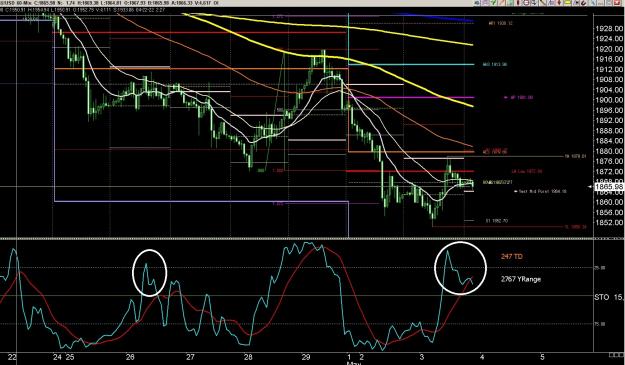625x365 pixels.
Task: Click the 1920.00 price axis label
Action: pos(609,49)
